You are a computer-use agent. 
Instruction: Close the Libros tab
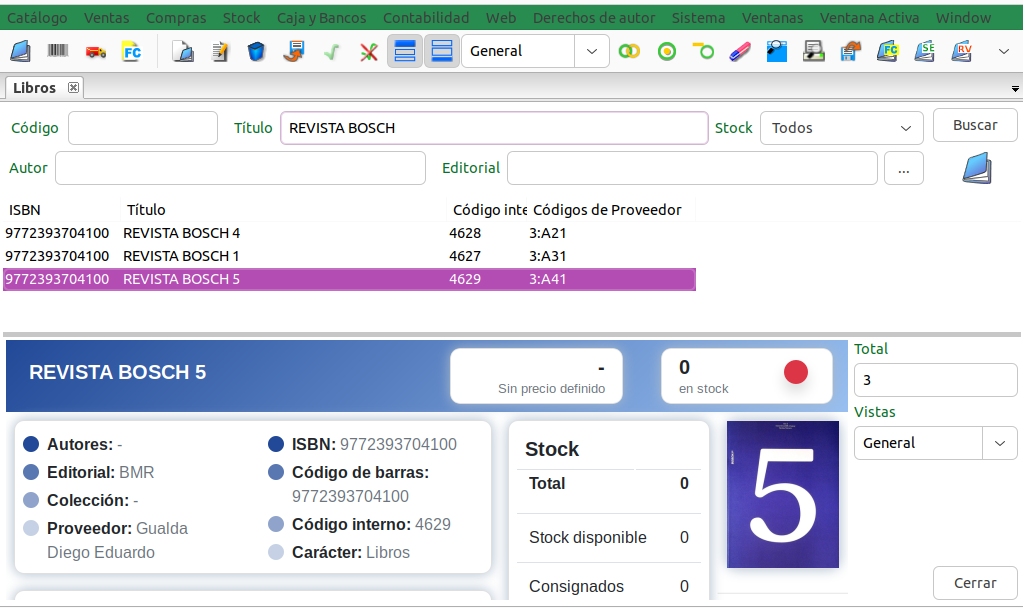pyautogui.click(x=74, y=87)
